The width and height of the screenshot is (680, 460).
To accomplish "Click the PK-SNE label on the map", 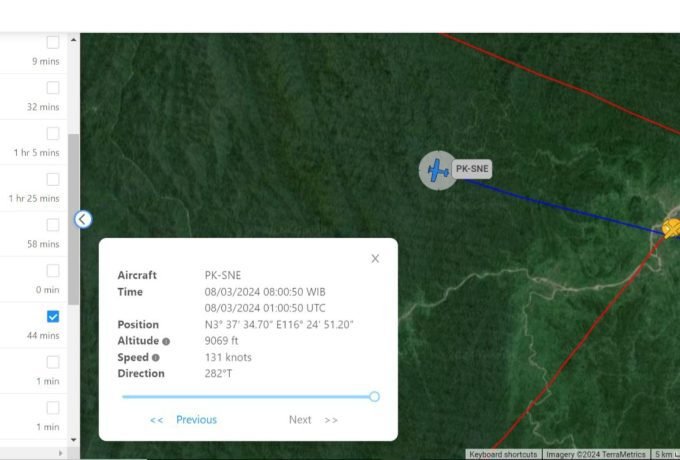I will click(x=472, y=169).
